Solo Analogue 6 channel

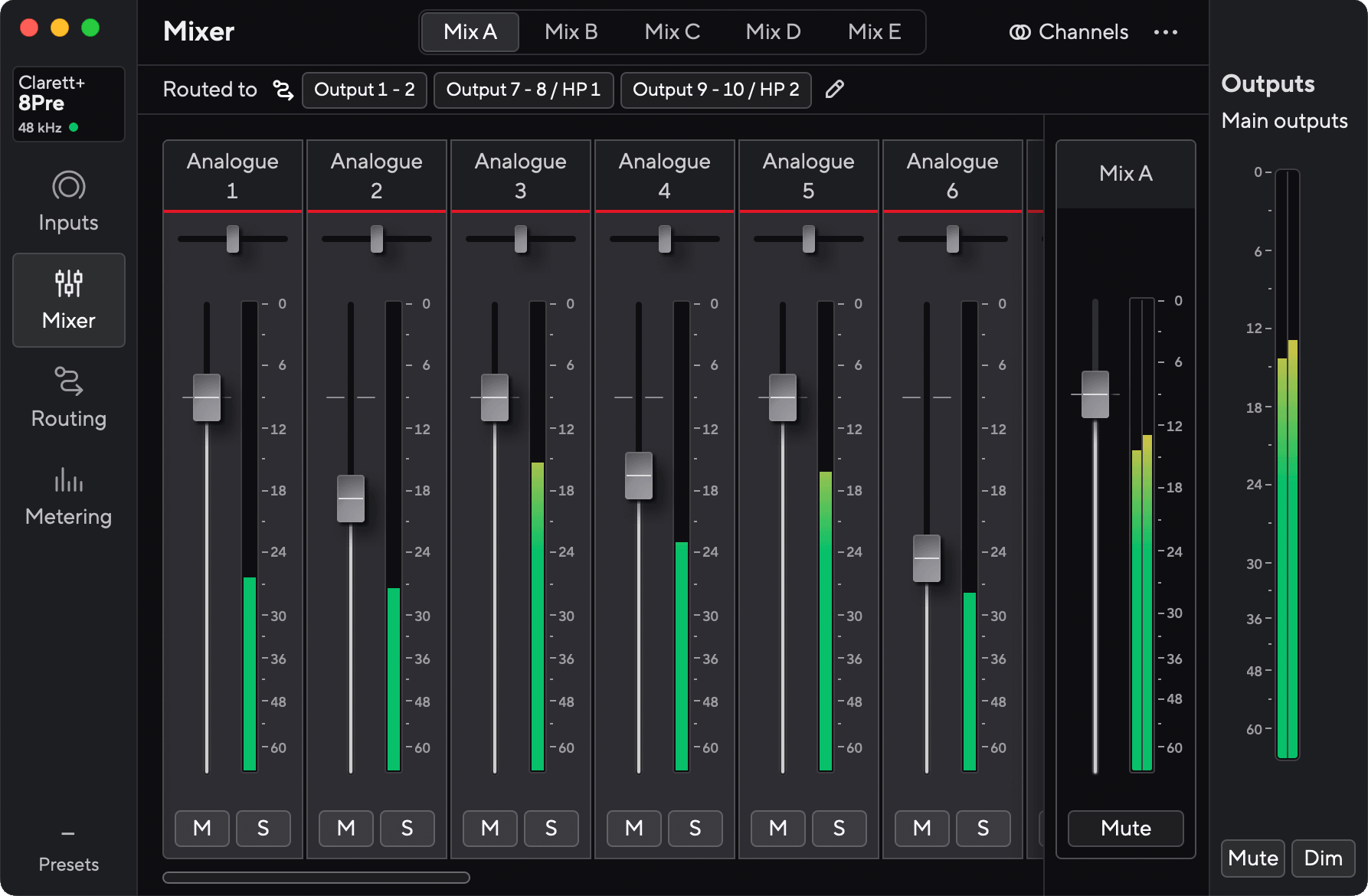(x=983, y=829)
